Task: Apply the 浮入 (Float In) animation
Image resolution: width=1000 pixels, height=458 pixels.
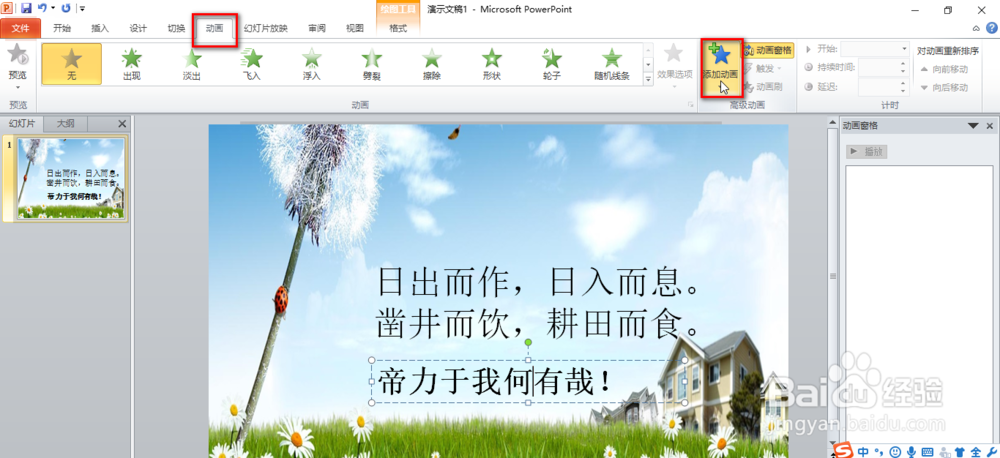Action: pos(311,64)
